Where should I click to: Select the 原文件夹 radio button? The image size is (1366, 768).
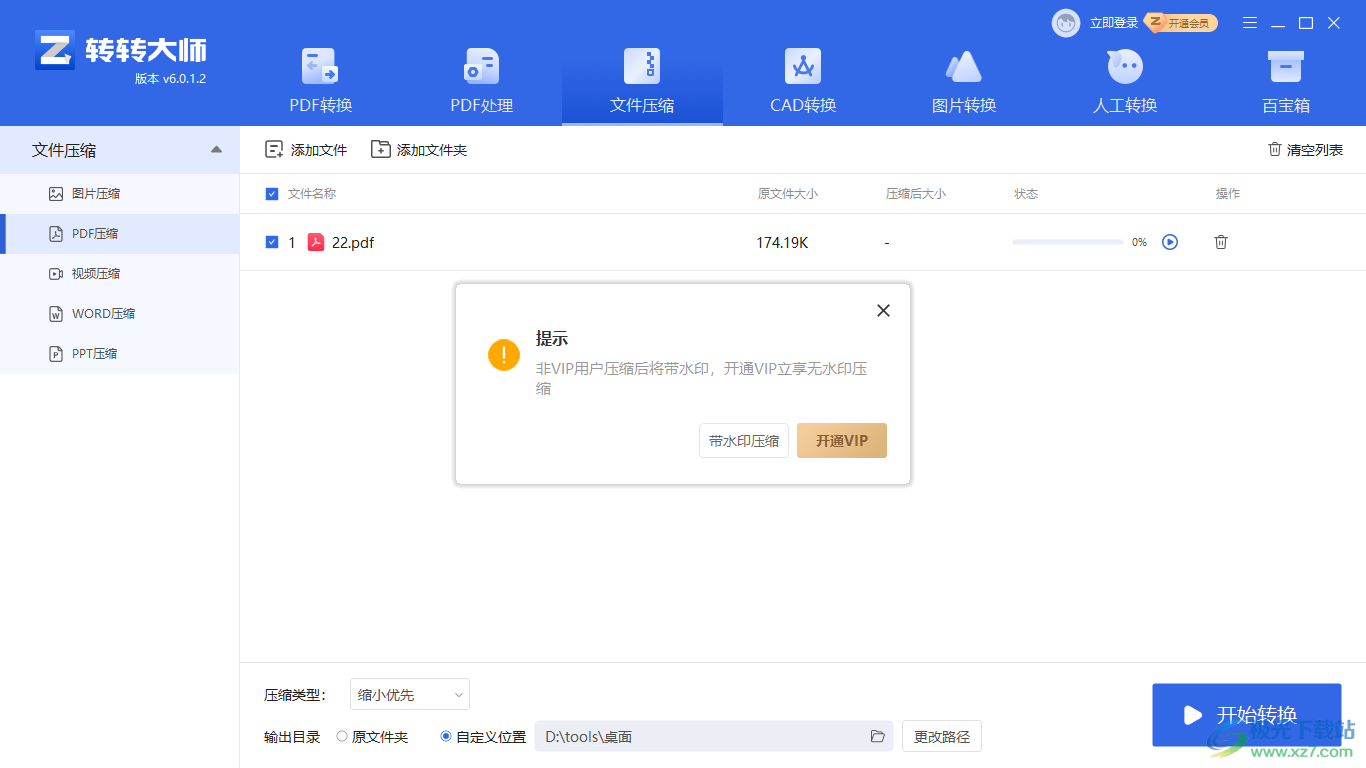[x=342, y=737]
